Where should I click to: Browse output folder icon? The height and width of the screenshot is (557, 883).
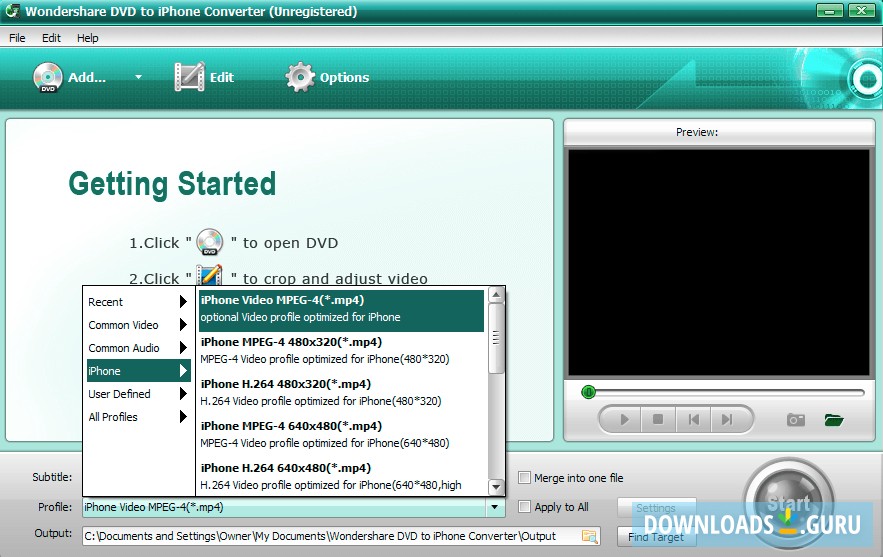[x=590, y=536]
